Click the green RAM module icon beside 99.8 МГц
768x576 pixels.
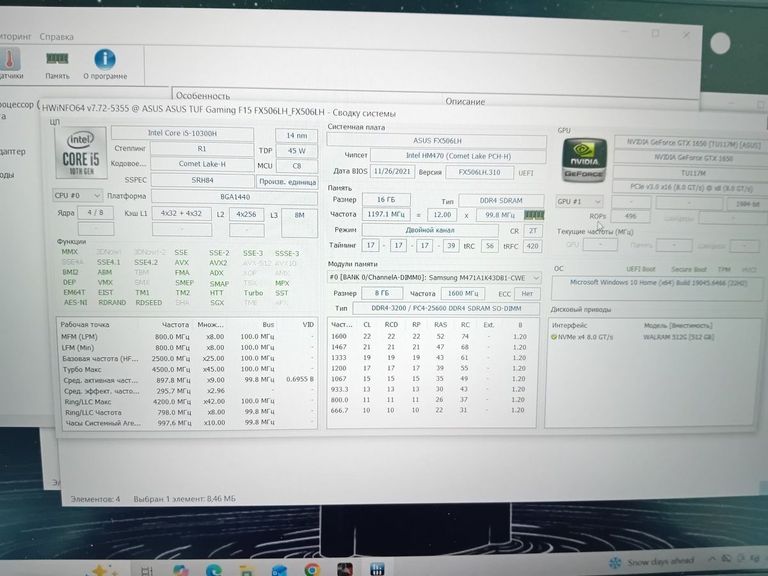(533, 214)
